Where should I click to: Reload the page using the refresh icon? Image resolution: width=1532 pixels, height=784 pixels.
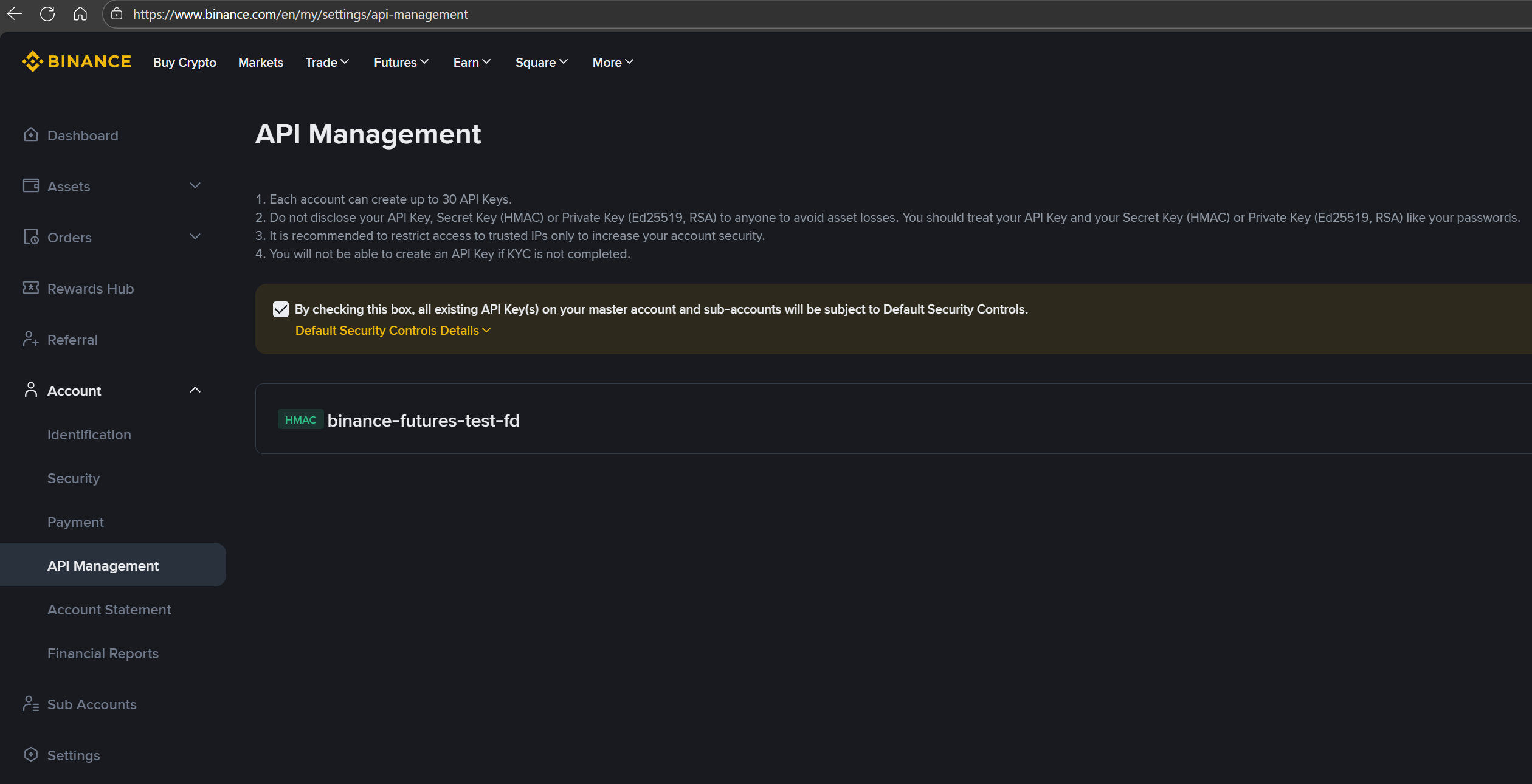(x=47, y=14)
